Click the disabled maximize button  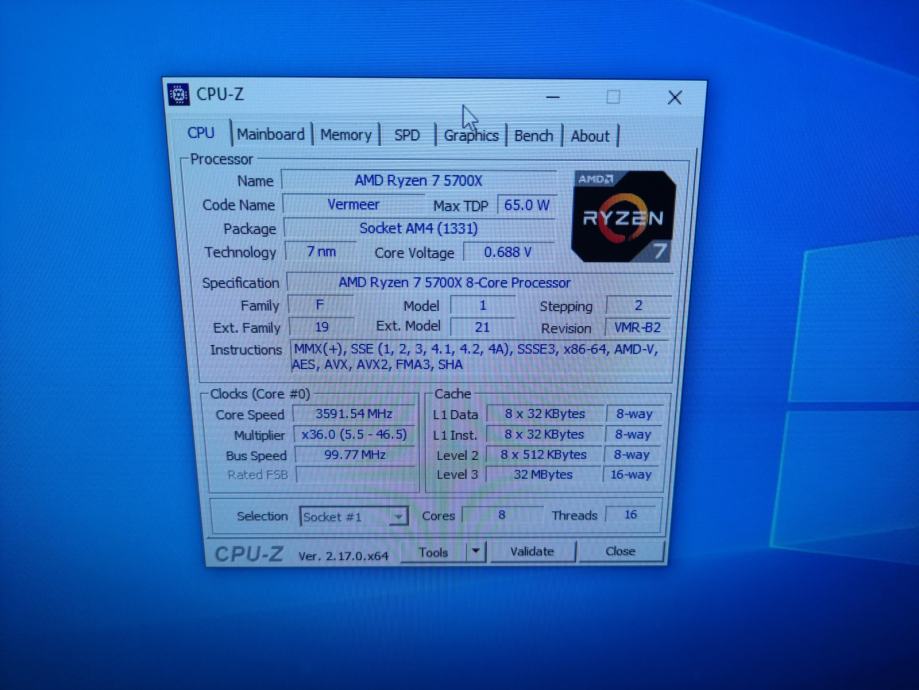point(613,97)
